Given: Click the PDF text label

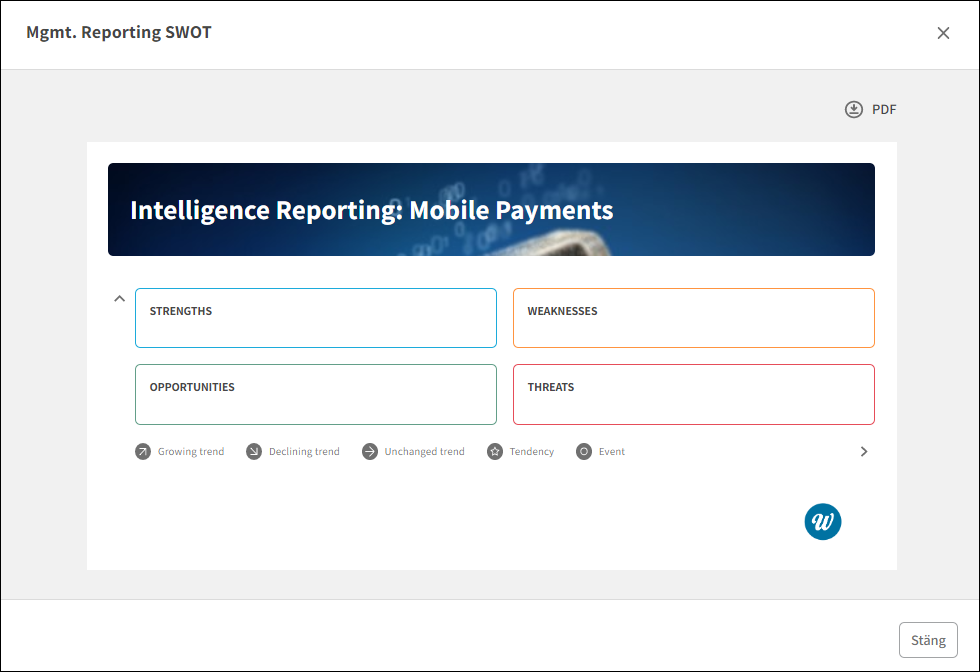Looking at the screenshot, I should (x=884, y=110).
